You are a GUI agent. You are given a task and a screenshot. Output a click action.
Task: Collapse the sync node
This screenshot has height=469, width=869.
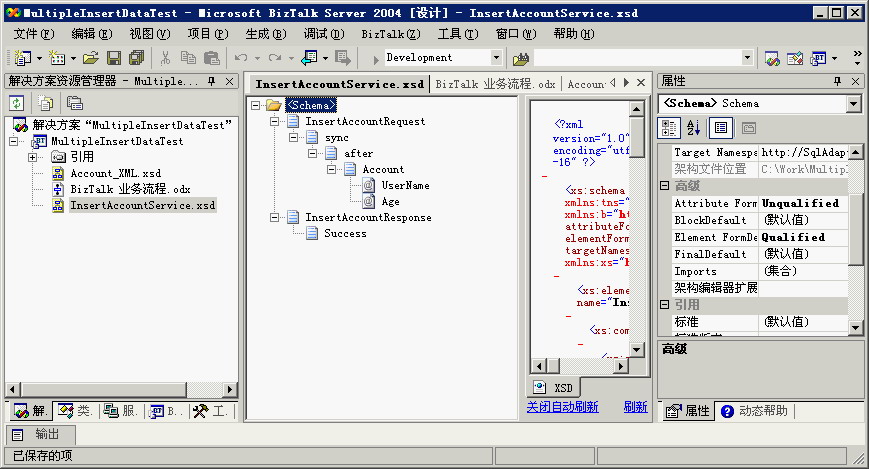point(293,137)
